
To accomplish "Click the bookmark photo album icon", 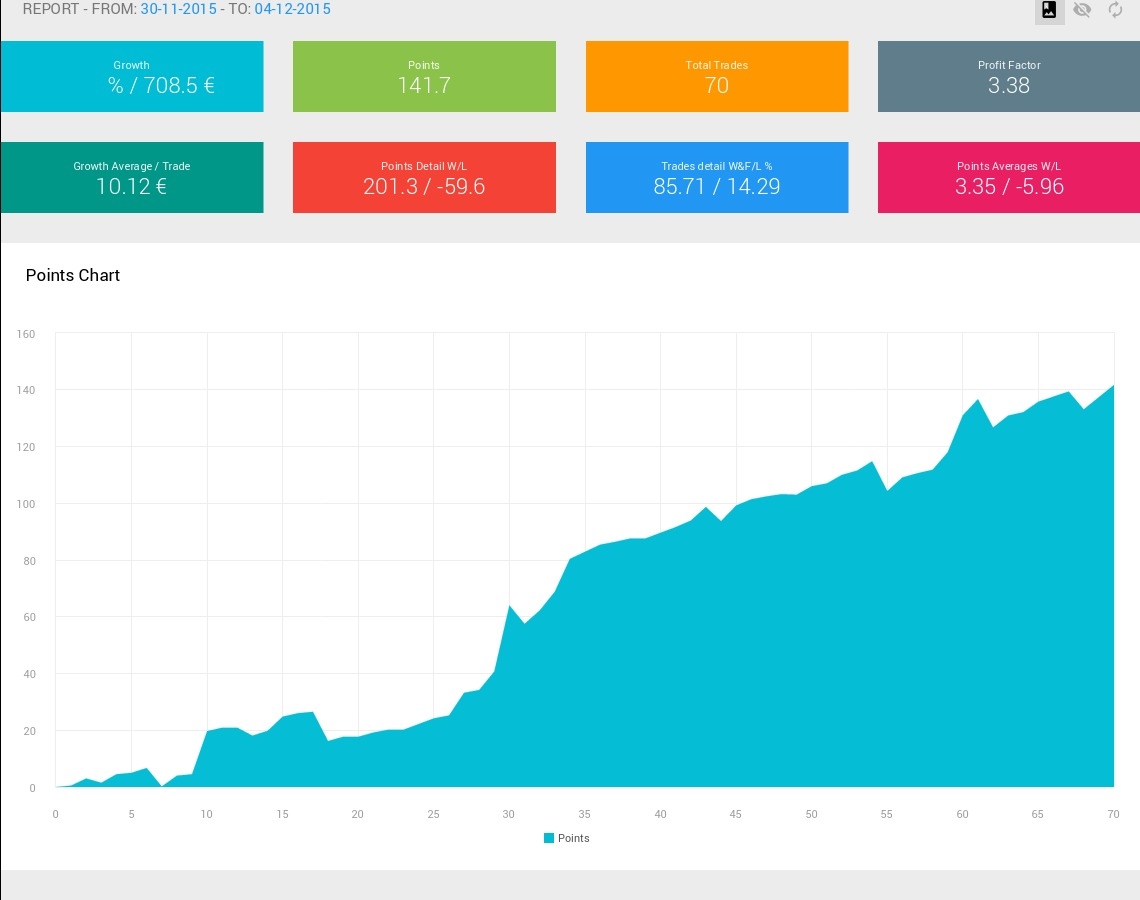I will [1049, 10].
